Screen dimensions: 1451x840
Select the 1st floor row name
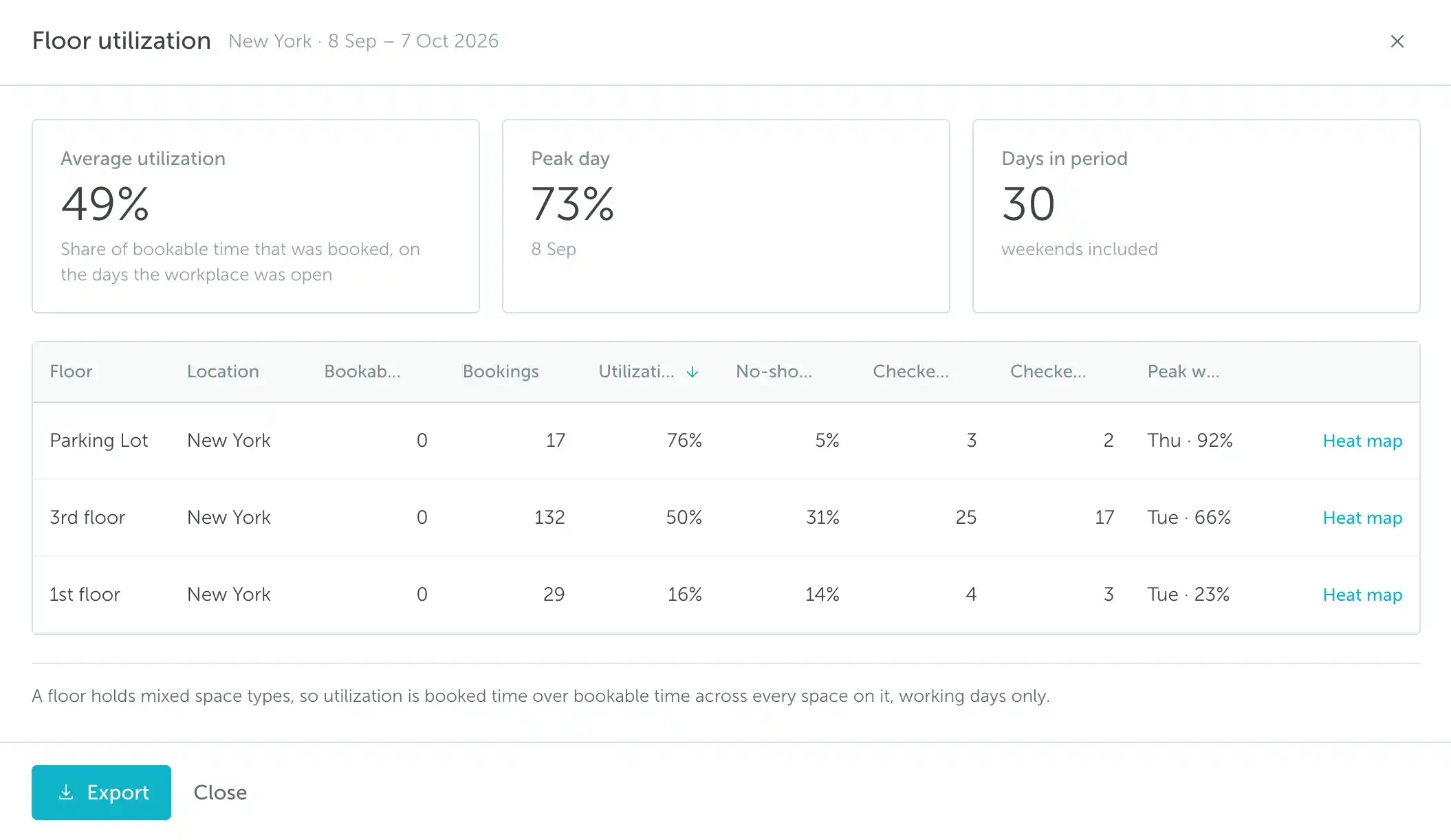click(x=85, y=594)
